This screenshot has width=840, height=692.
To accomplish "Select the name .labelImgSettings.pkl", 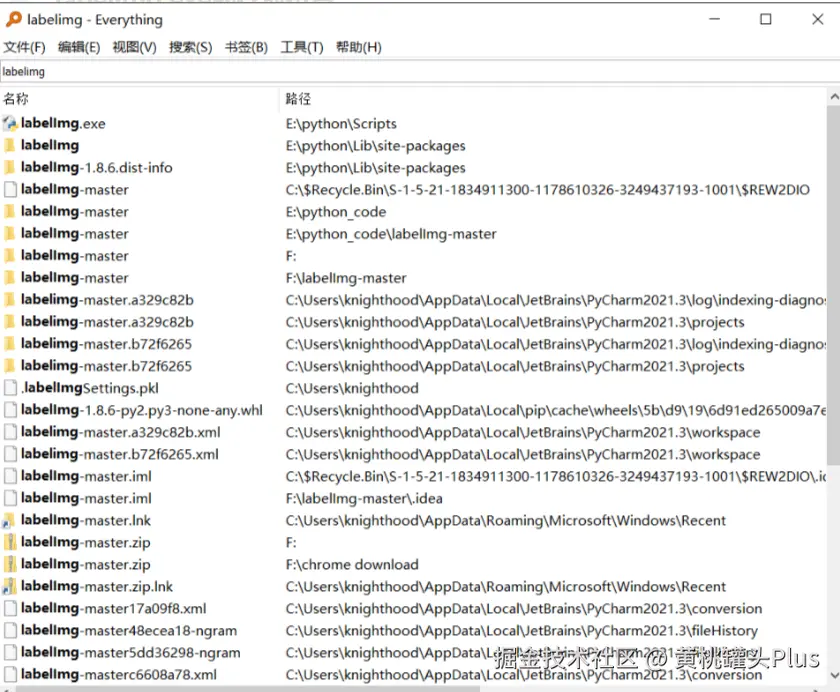I will (89, 388).
